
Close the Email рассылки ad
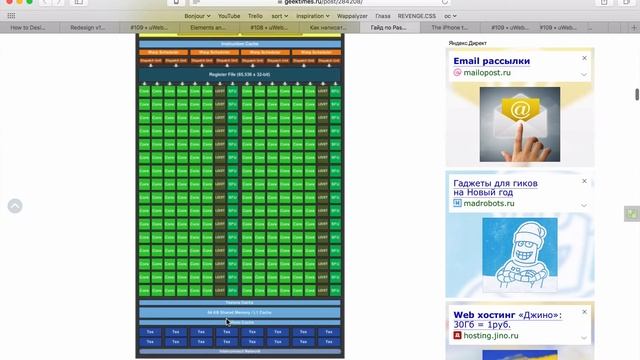[584, 58]
